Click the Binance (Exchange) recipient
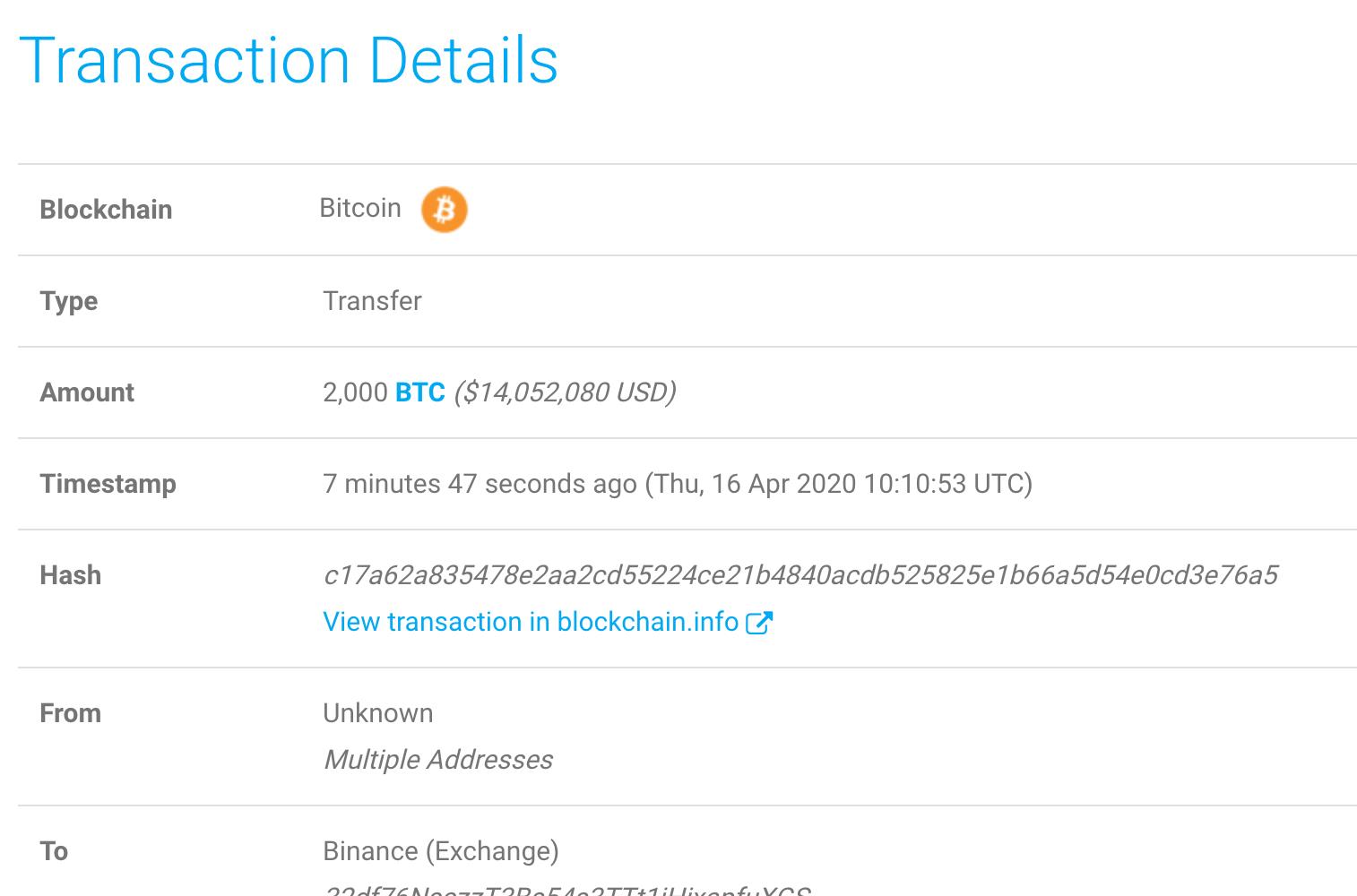This screenshot has width=1357, height=896. click(x=441, y=851)
